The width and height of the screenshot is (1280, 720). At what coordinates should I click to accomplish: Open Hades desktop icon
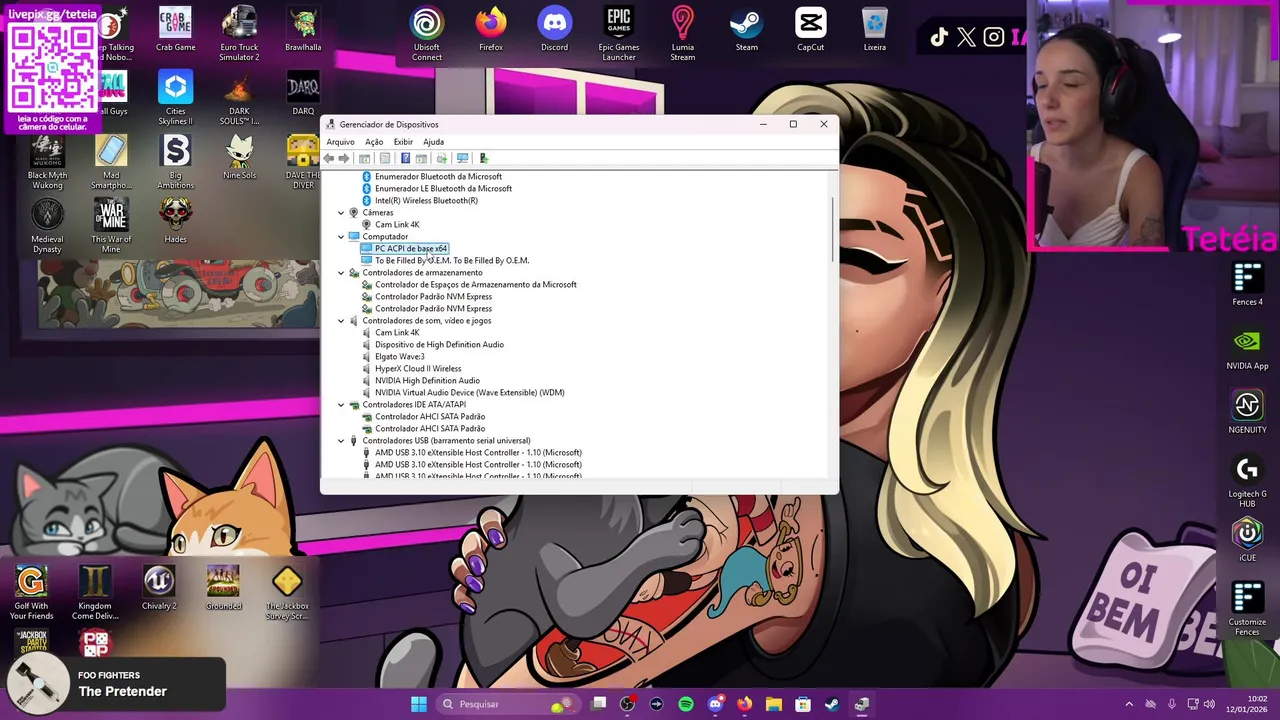click(175, 222)
